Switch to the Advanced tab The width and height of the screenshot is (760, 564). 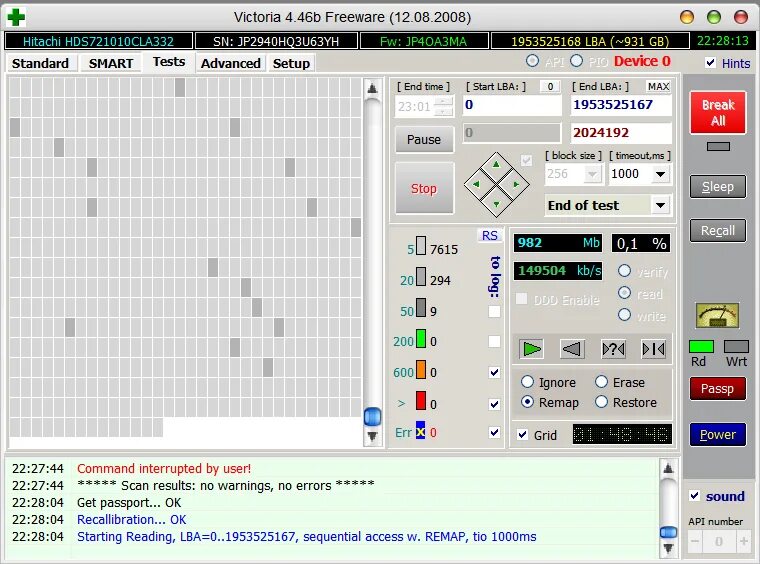231,63
